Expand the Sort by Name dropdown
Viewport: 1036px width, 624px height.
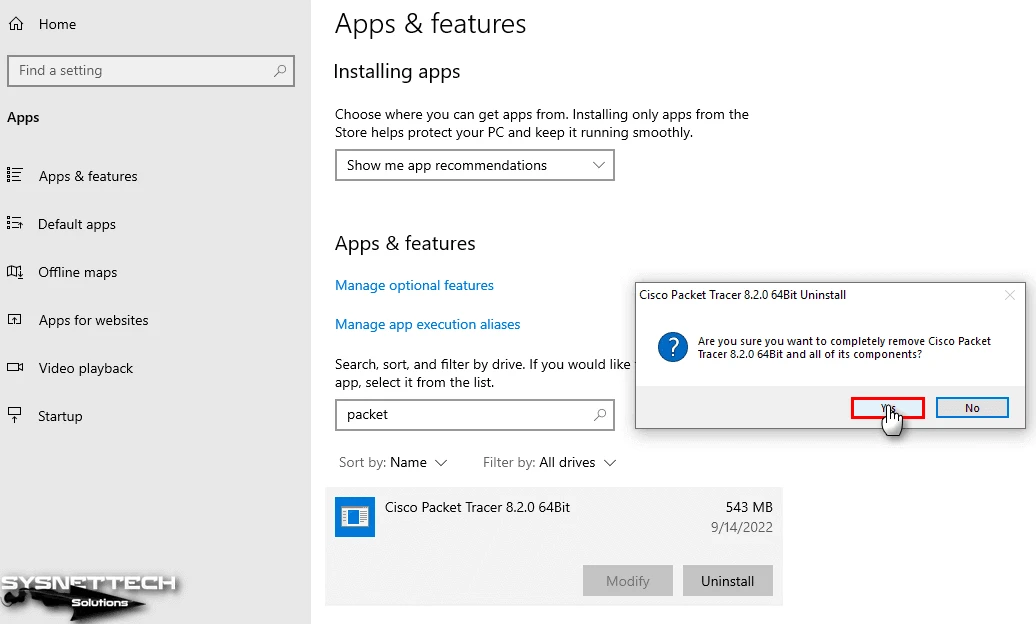[393, 463]
